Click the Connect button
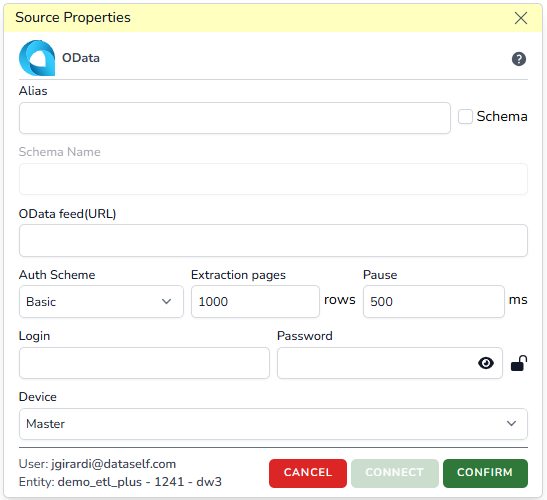This screenshot has width=547, height=500. (x=395, y=473)
